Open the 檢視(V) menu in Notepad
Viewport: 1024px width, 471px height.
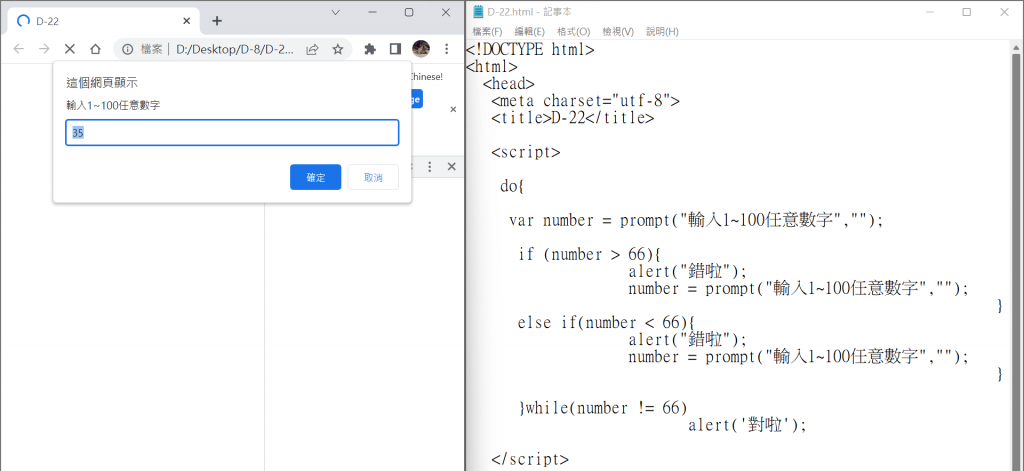pyautogui.click(x=618, y=31)
